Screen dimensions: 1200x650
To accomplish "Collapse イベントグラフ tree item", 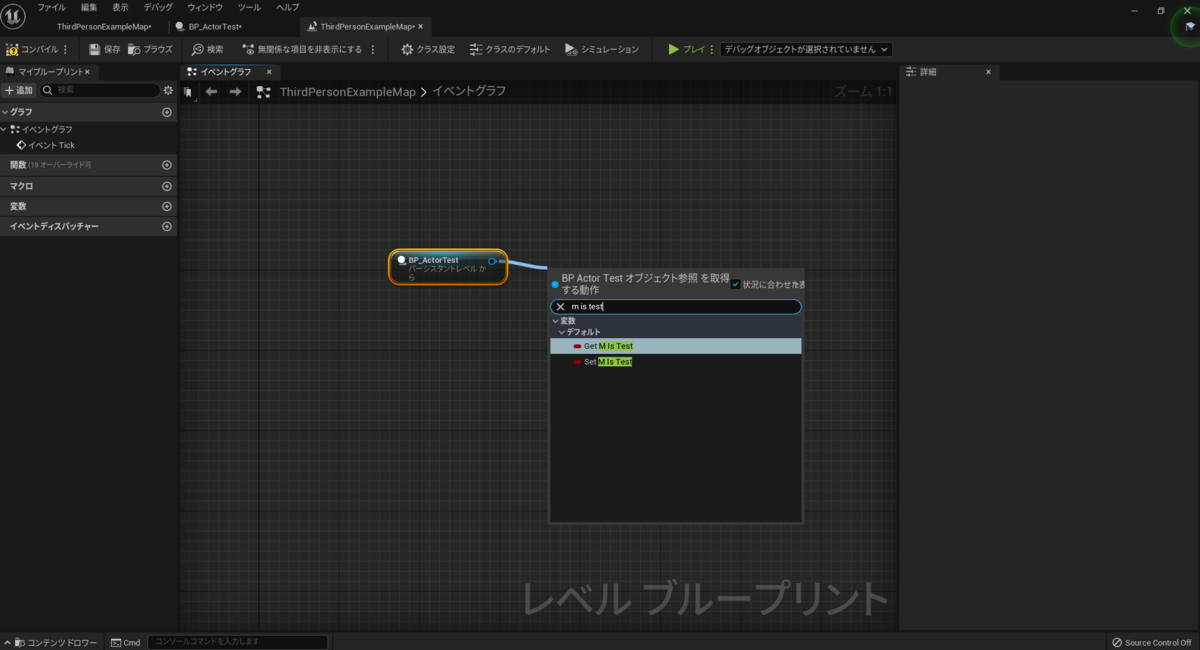I will pyautogui.click(x=4, y=129).
